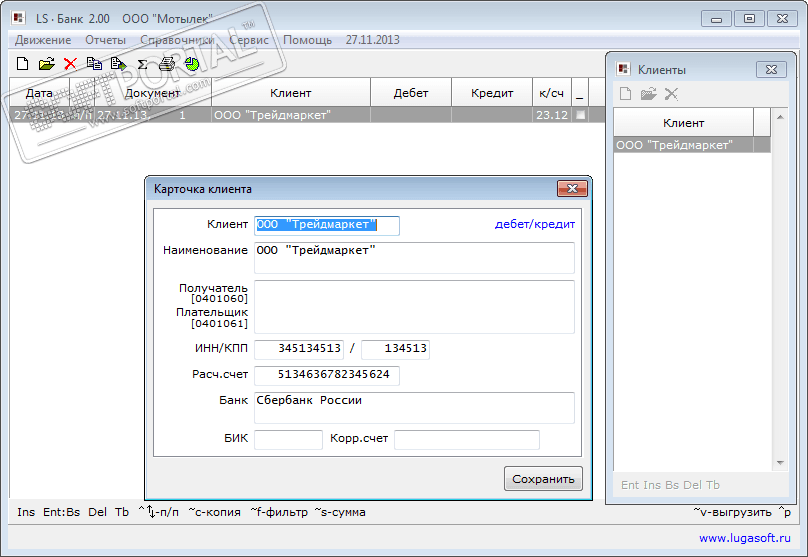The width and height of the screenshot is (808, 557).
Task: Click the printer toolbar icon
Action: (x=167, y=64)
